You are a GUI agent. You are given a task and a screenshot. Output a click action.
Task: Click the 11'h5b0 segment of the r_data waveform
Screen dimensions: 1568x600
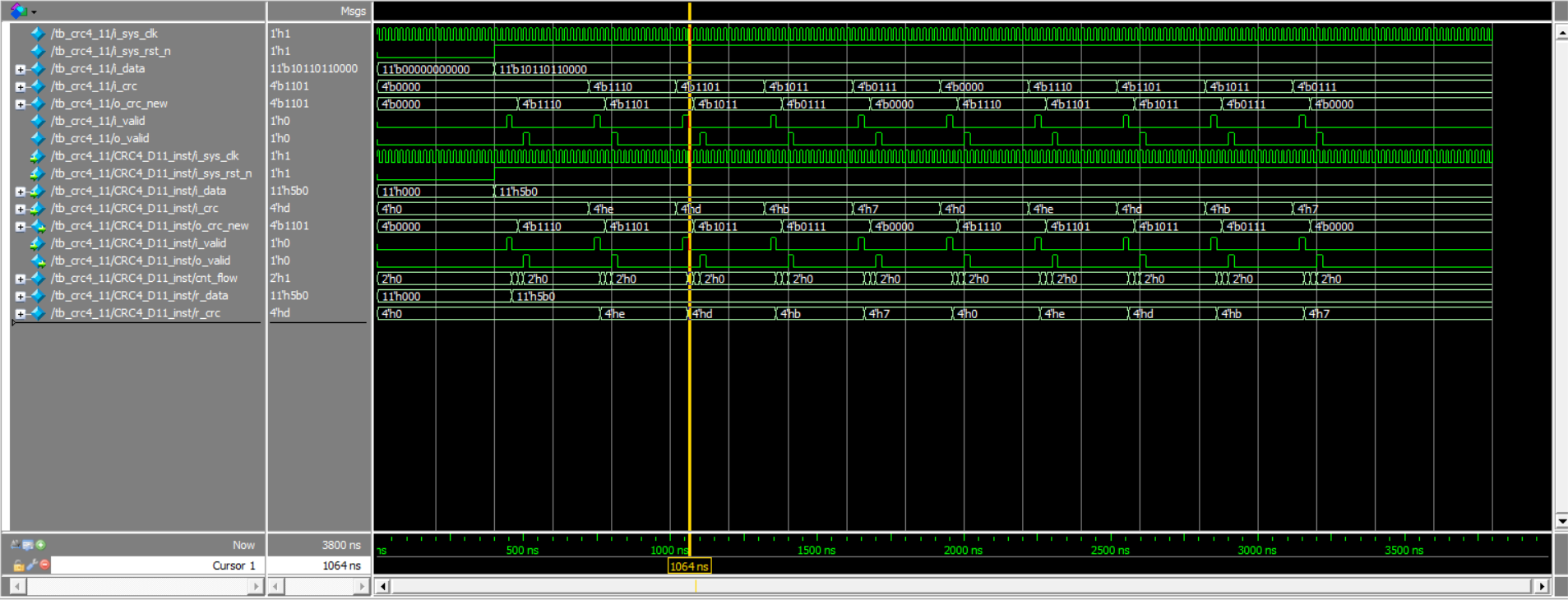(1001, 296)
